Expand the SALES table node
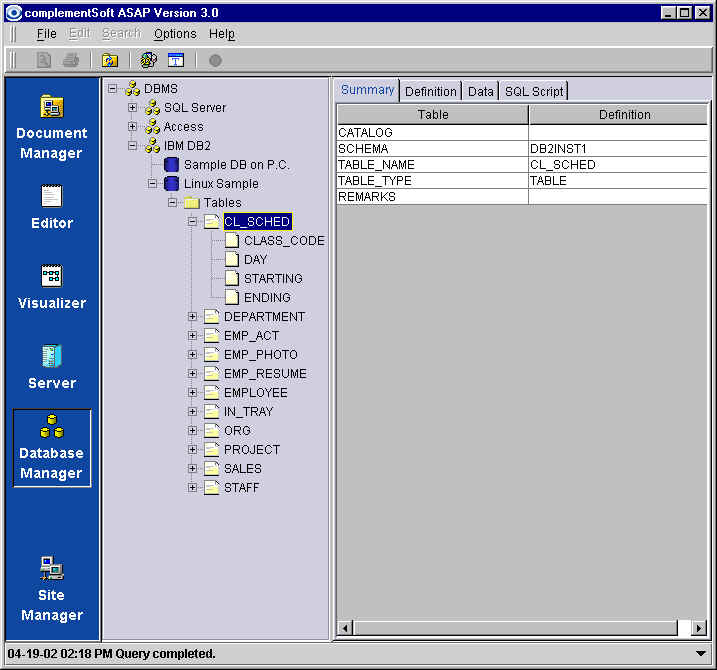717x670 pixels. pos(193,468)
